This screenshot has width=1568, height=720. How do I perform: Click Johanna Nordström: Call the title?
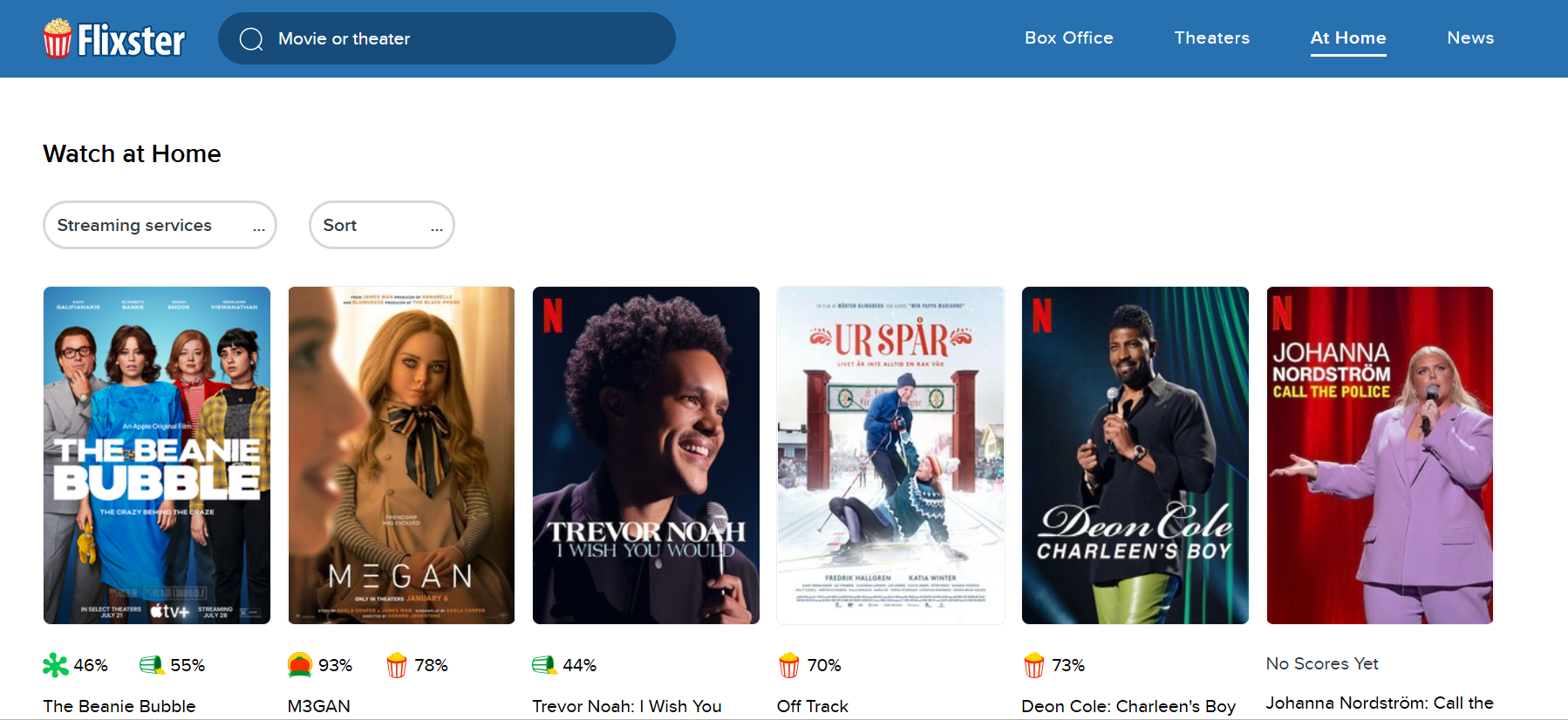pos(1380,703)
